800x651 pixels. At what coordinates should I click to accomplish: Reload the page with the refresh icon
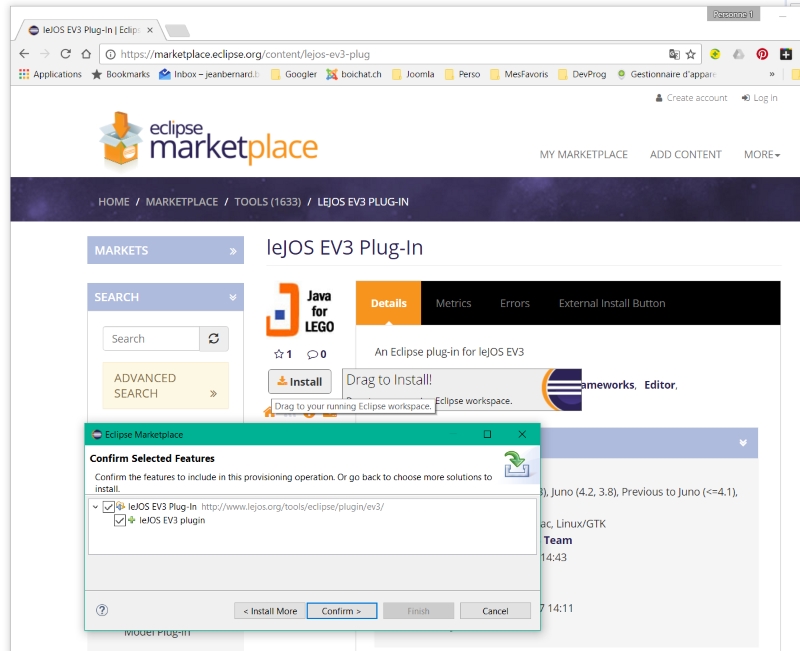pos(65,54)
